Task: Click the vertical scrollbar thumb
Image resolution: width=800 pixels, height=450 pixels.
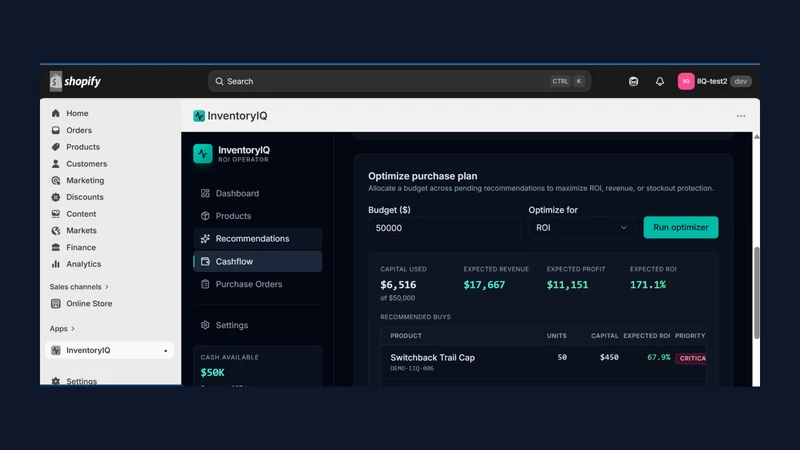Action: [757, 293]
